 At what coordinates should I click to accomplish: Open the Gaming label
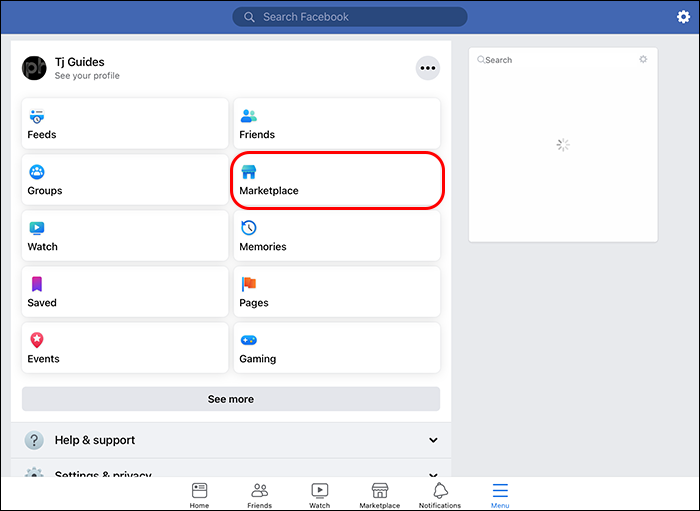tap(258, 359)
